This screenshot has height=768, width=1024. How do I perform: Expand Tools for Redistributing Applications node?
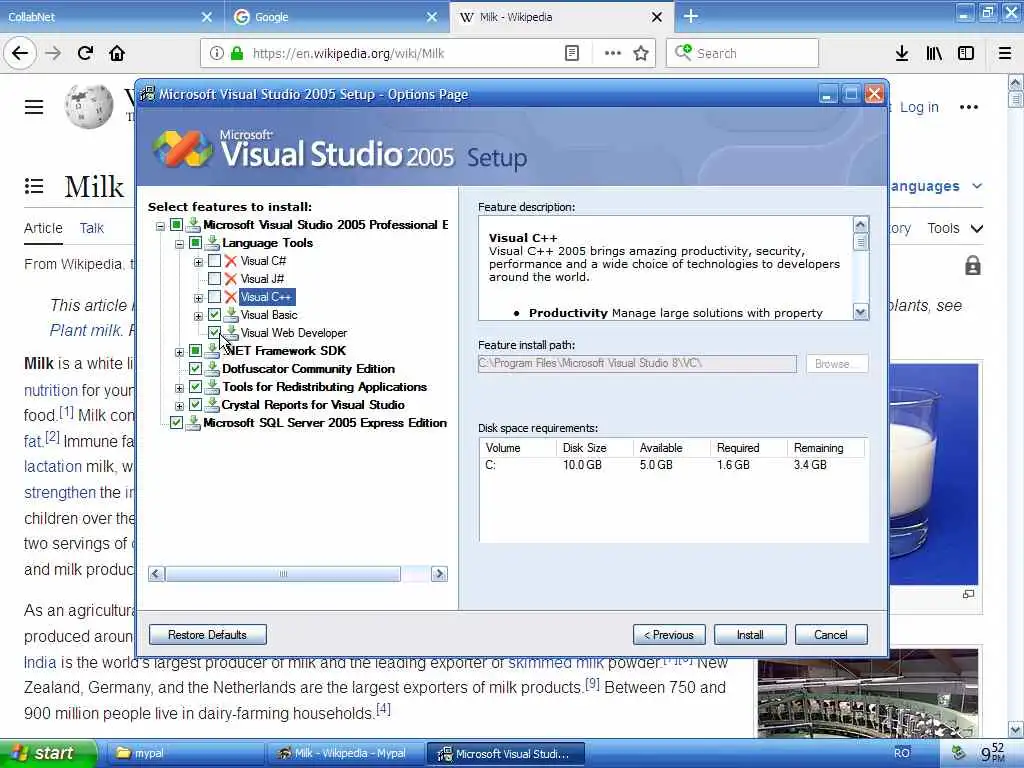click(180, 388)
